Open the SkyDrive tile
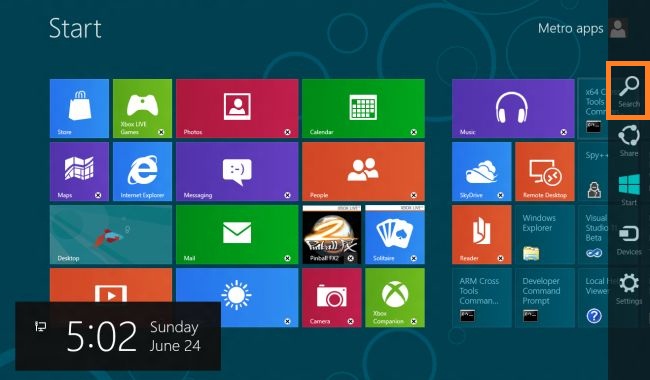650x380 pixels. pyautogui.click(x=482, y=172)
